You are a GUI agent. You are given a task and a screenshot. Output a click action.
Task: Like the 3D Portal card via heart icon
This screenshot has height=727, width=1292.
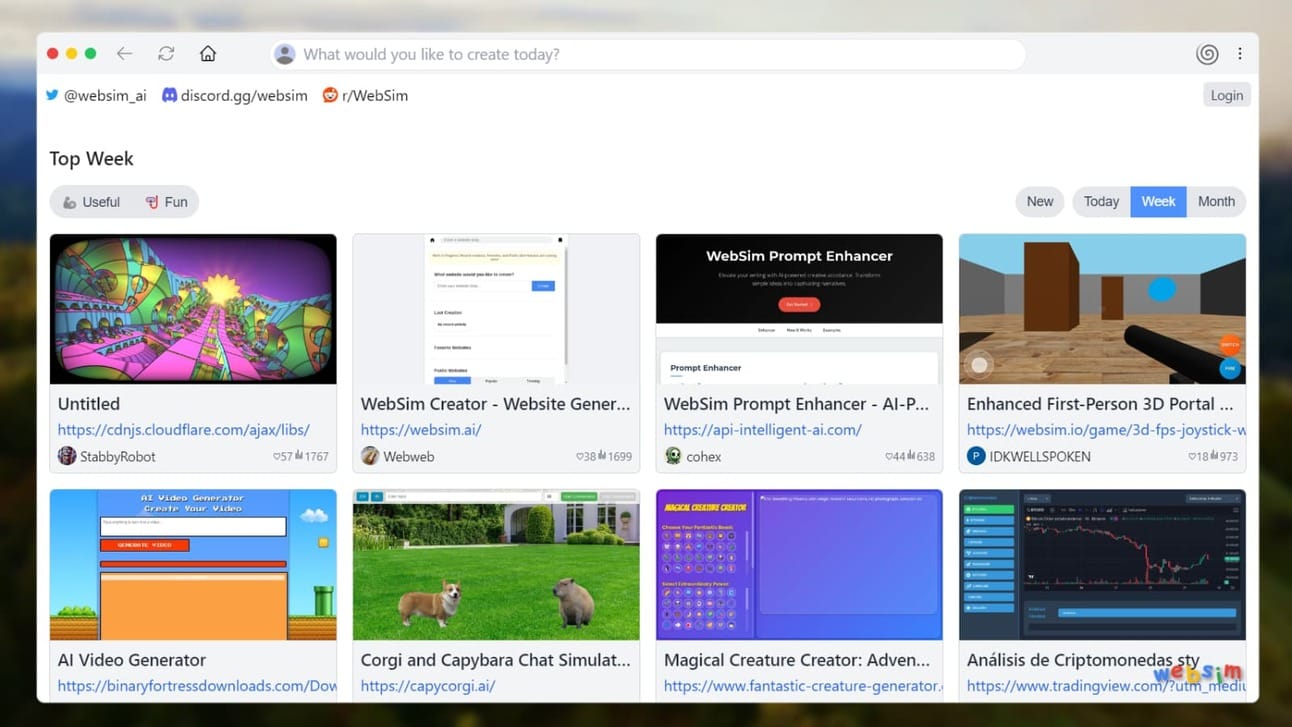coord(1193,457)
